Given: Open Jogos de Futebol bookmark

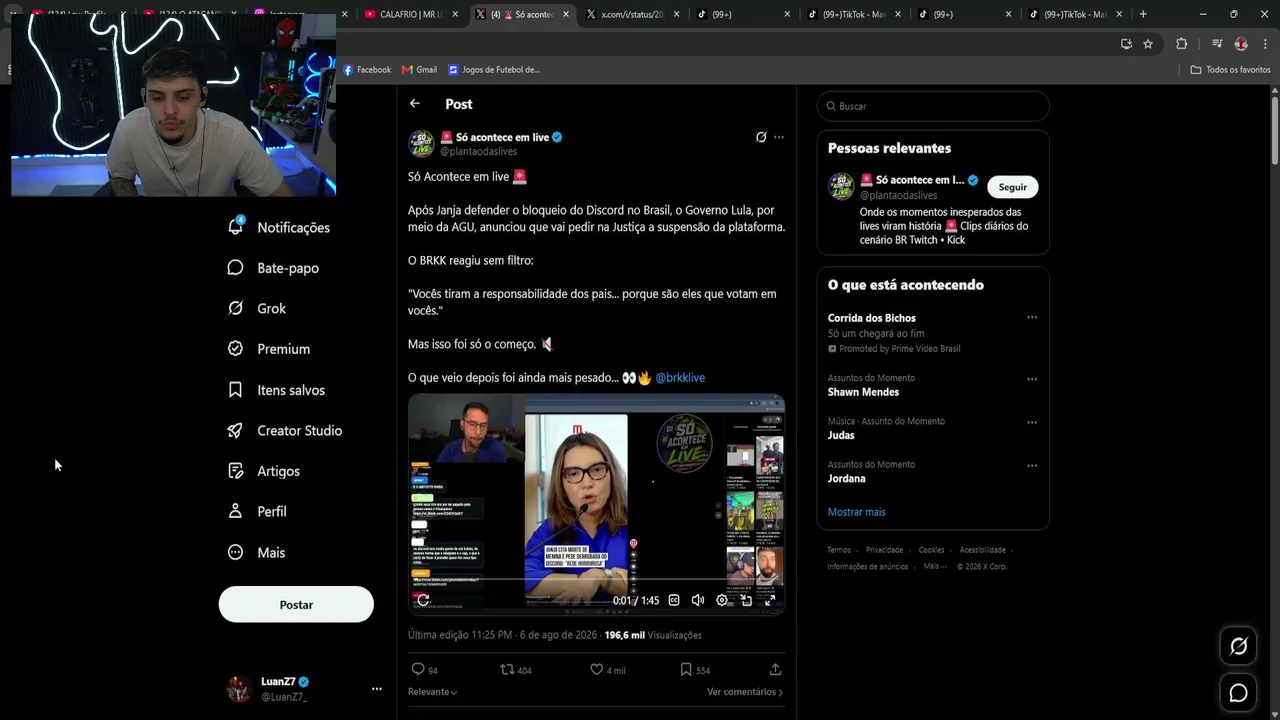Looking at the screenshot, I should click(494, 70).
